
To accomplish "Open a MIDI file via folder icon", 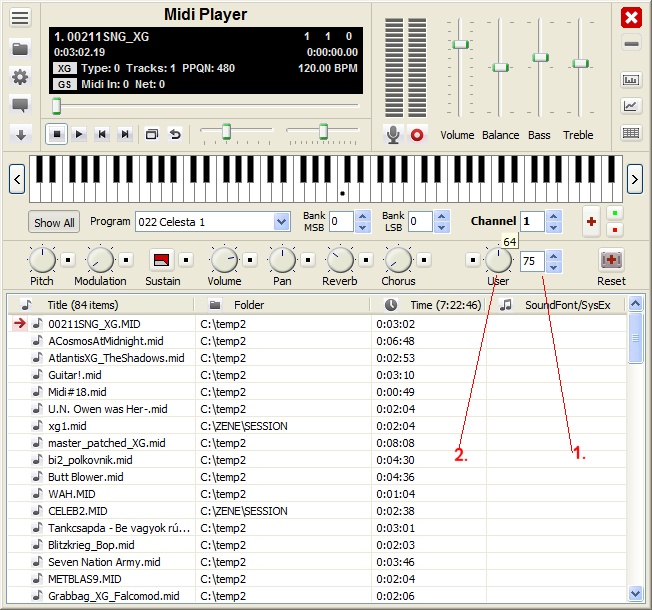I will pyautogui.click(x=20, y=49).
